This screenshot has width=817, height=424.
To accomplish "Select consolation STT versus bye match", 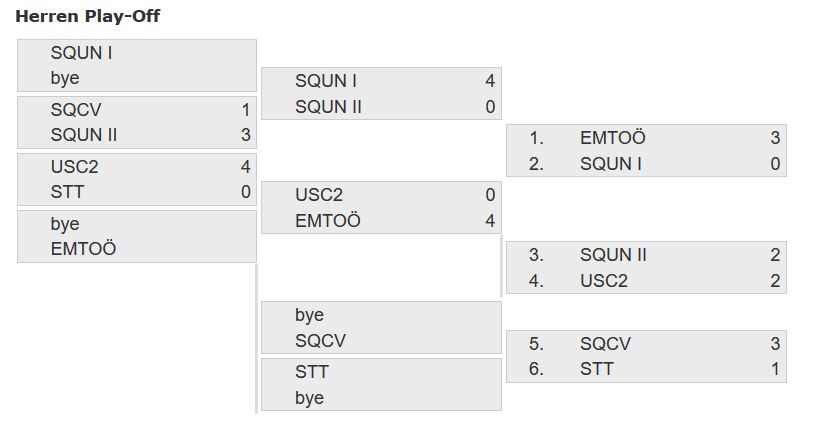I will tap(381, 385).
